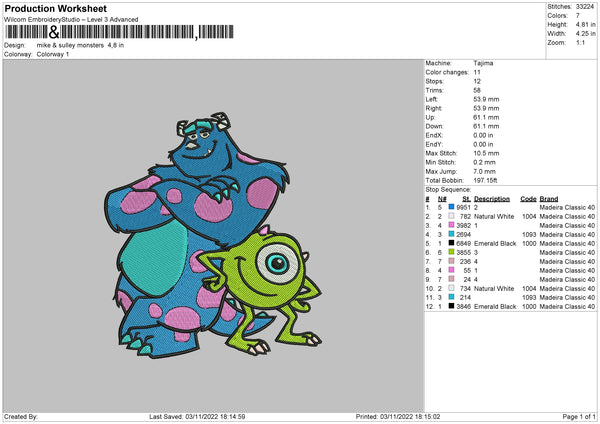The width and height of the screenshot is (600, 424).
Task: Click the Zoom value '1:1'
Action: [x=580, y=42]
